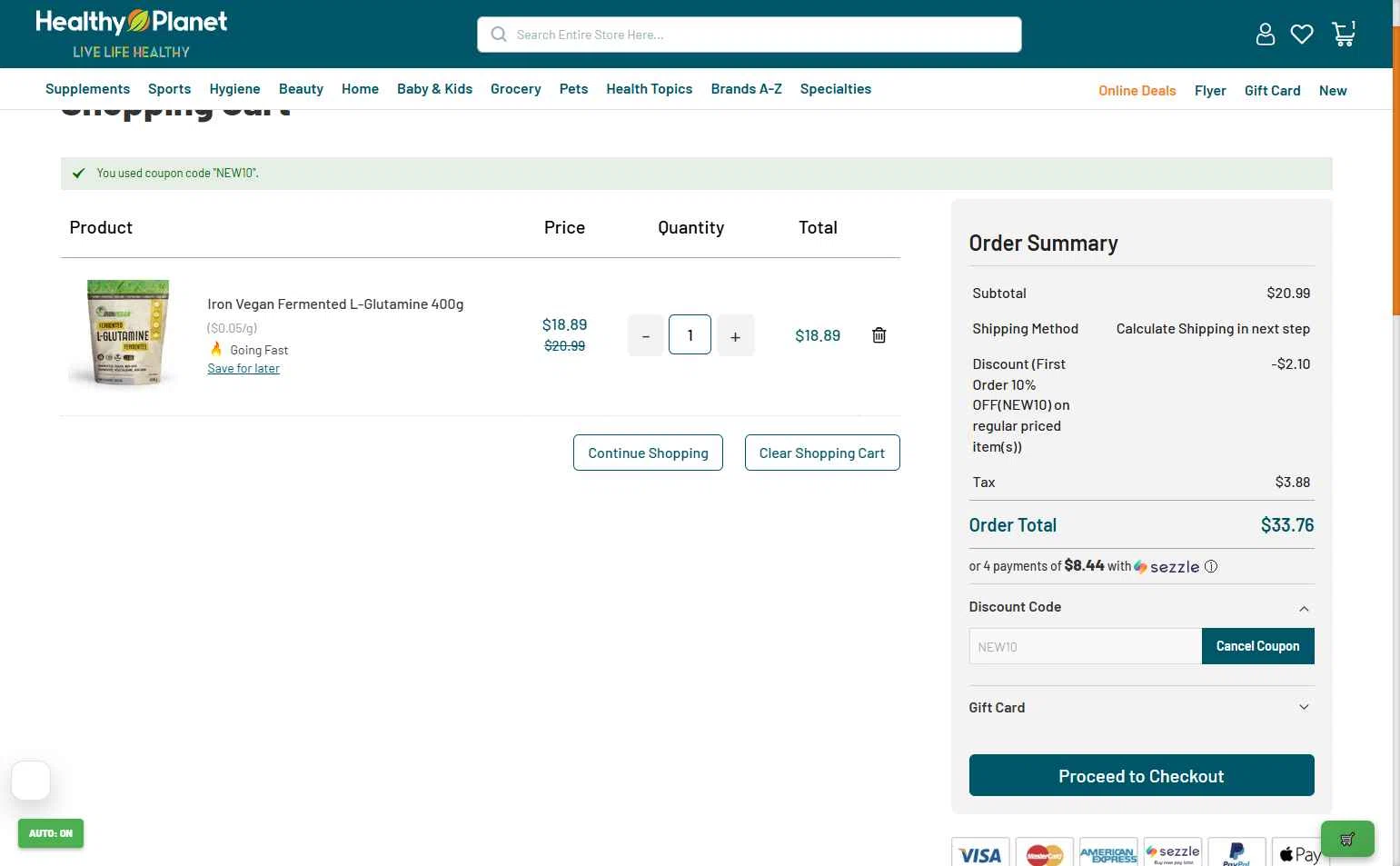The height and width of the screenshot is (866, 1400).
Task: Click the Apple Pay payment icon
Action: coord(1299,852)
